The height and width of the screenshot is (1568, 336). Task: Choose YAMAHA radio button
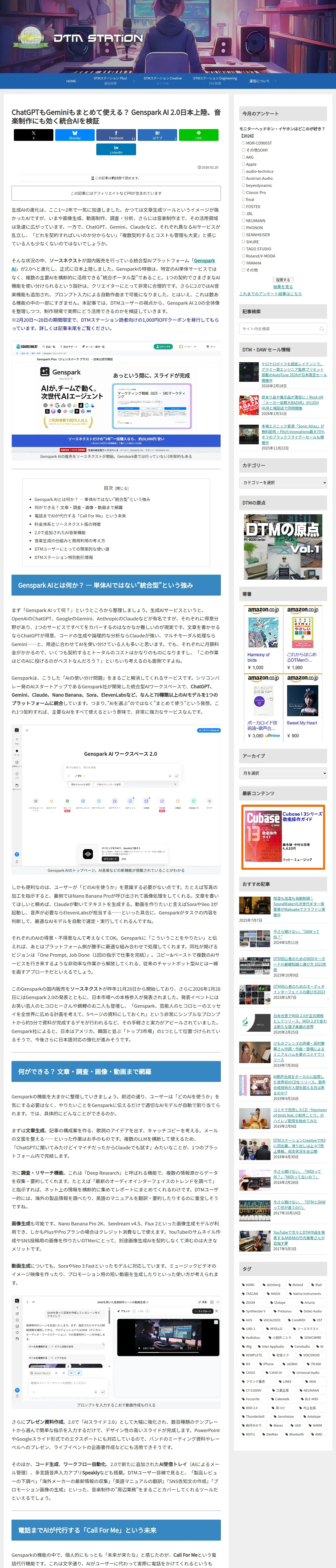(243, 263)
